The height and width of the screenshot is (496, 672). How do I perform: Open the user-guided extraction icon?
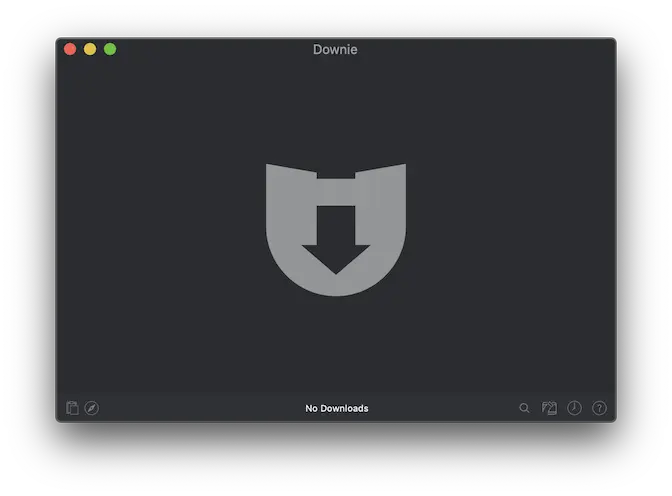[x=549, y=408]
